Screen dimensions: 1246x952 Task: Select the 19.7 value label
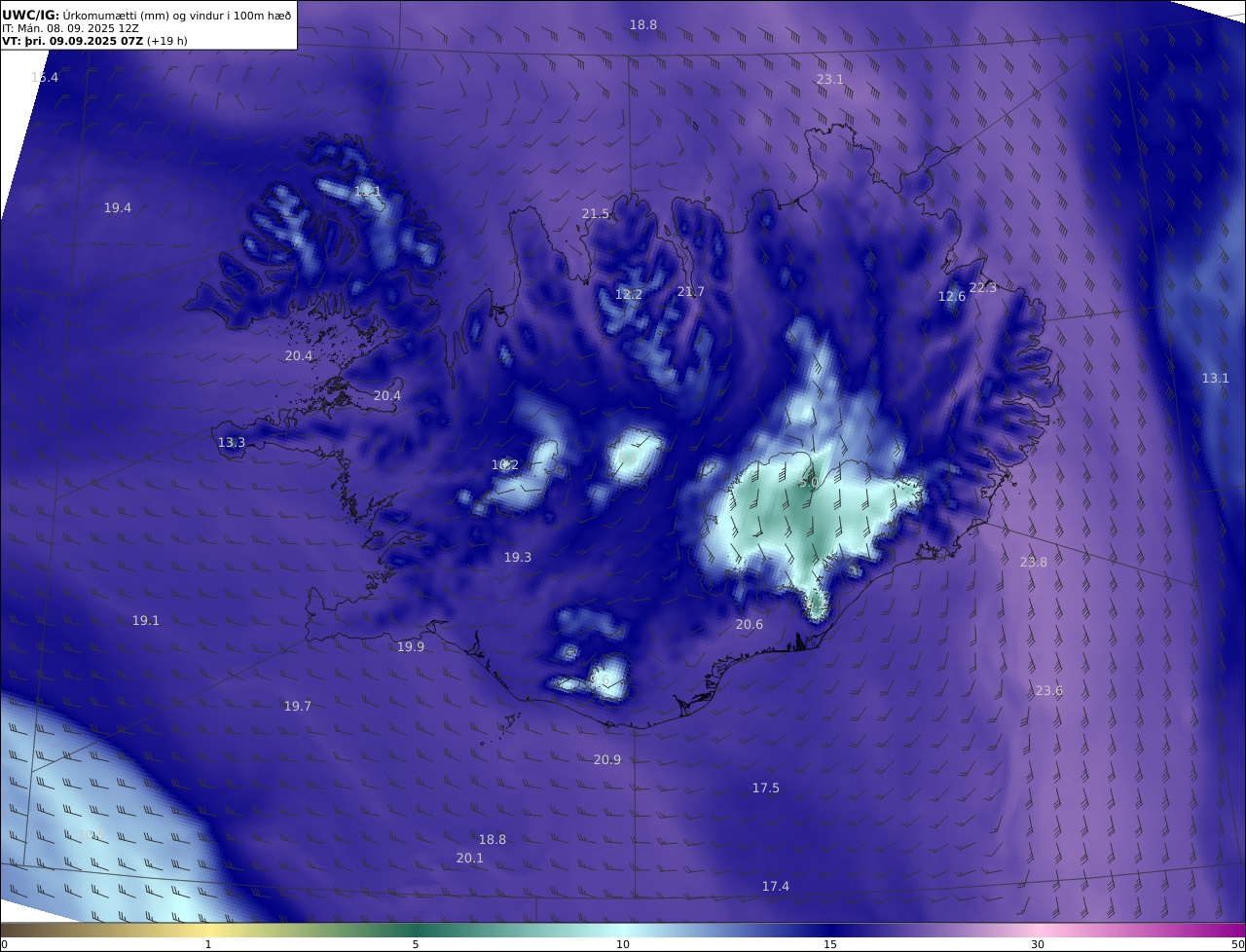click(298, 706)
